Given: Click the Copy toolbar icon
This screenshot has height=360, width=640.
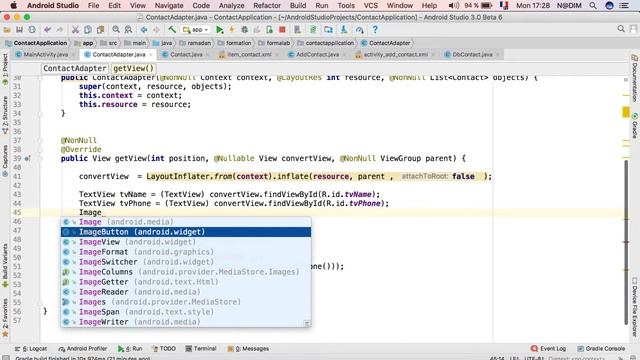Looking at the screenshot, I should click(x=88, y=30).
